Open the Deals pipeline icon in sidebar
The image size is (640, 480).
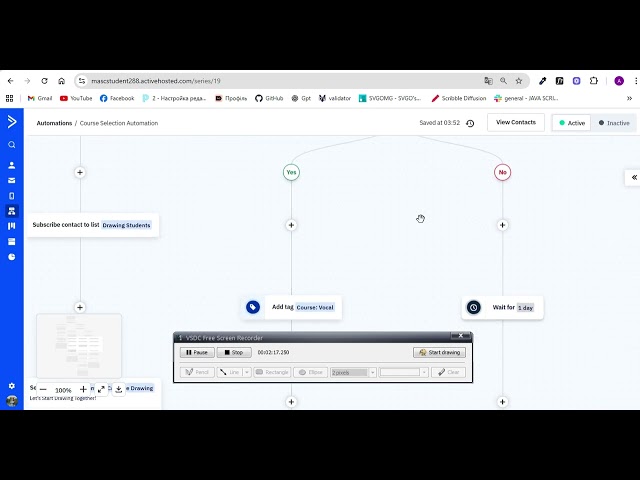point(12,226)
